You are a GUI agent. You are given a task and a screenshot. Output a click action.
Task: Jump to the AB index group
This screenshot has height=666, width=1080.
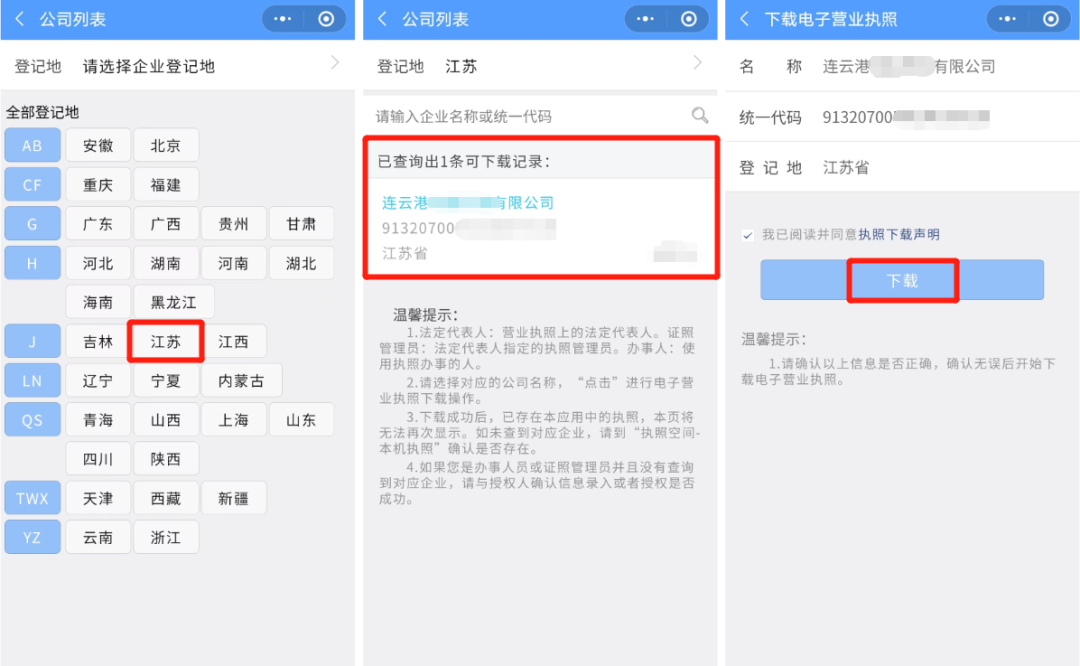32,146
